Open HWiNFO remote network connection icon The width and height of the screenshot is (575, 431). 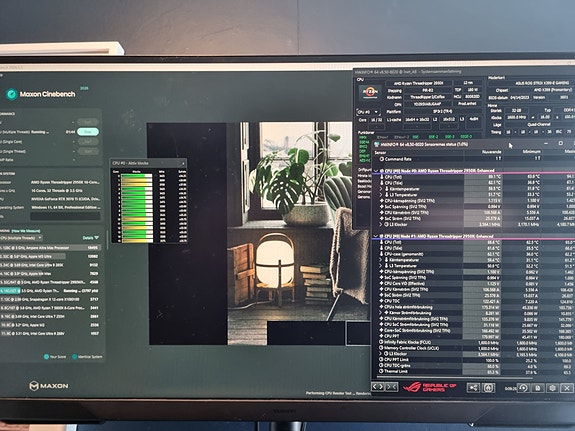coord(473,388)
